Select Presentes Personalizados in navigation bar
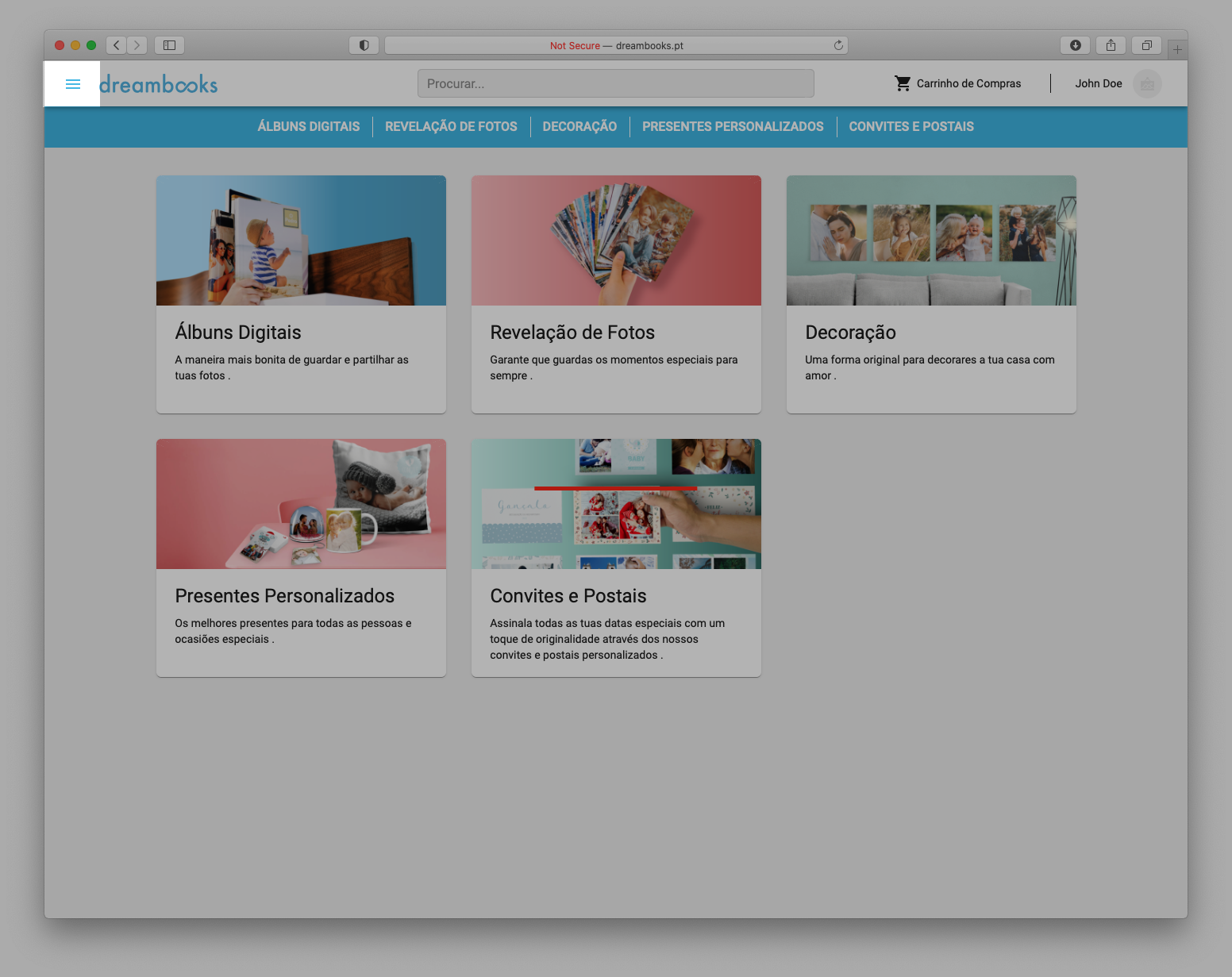Viewport: 1232px width, 977px height. 733,126
